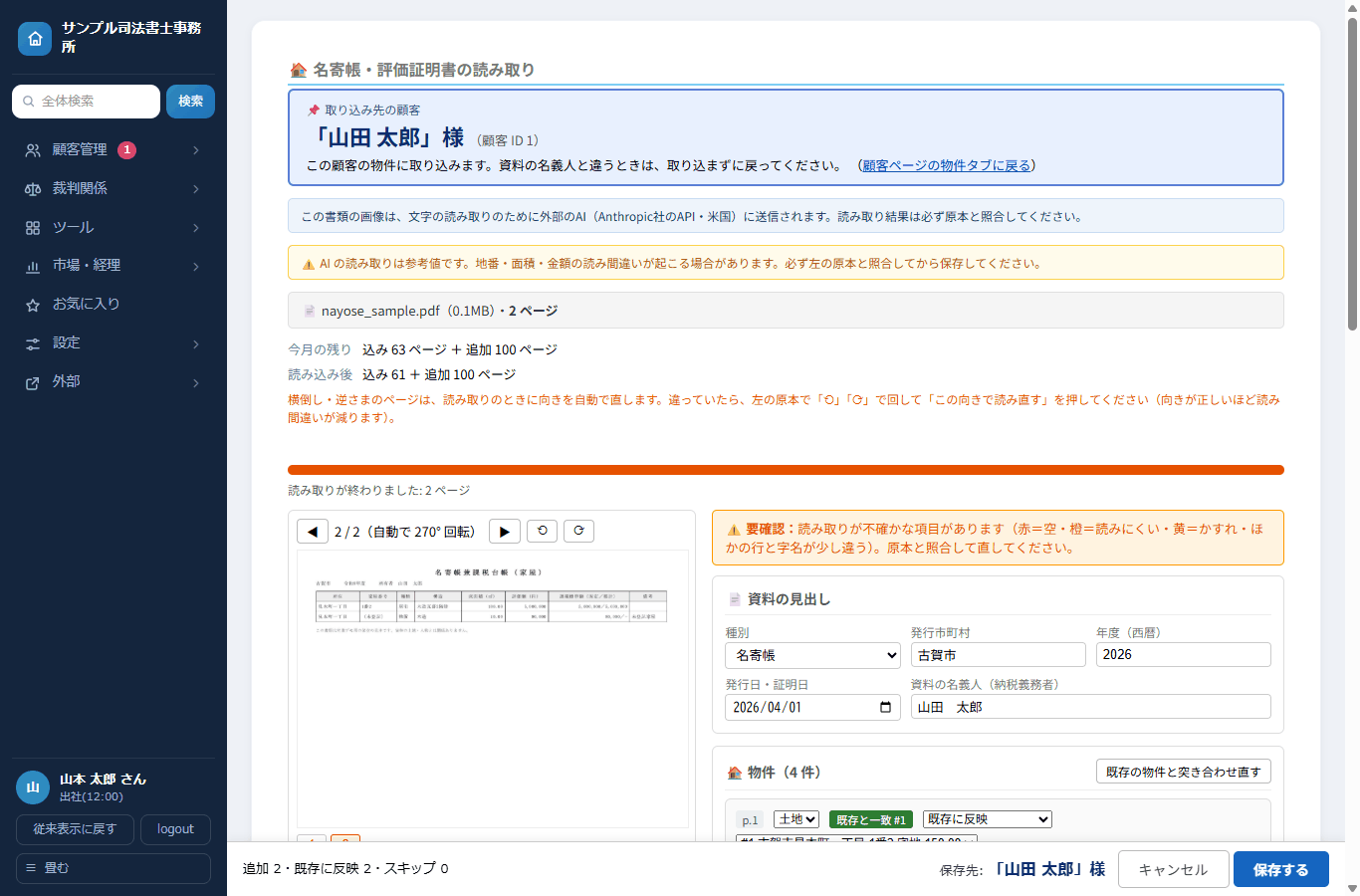Click the house icon beside 物件（4 件）
The image size is (1360, 896).
(x=735, y=773)
